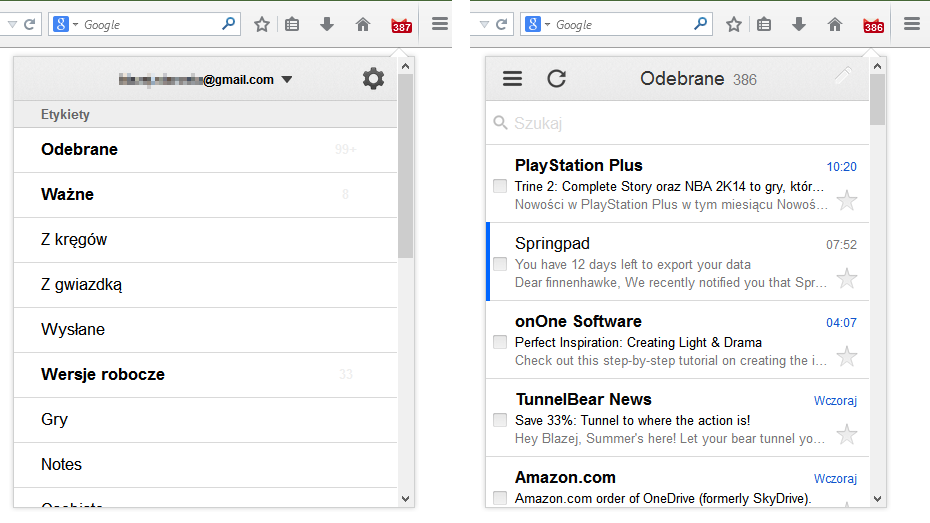The height and width of the screenshot is (523, 930).
Task: Click Gmail checker icon with 387 badge
Action: [x=402, y=25]
